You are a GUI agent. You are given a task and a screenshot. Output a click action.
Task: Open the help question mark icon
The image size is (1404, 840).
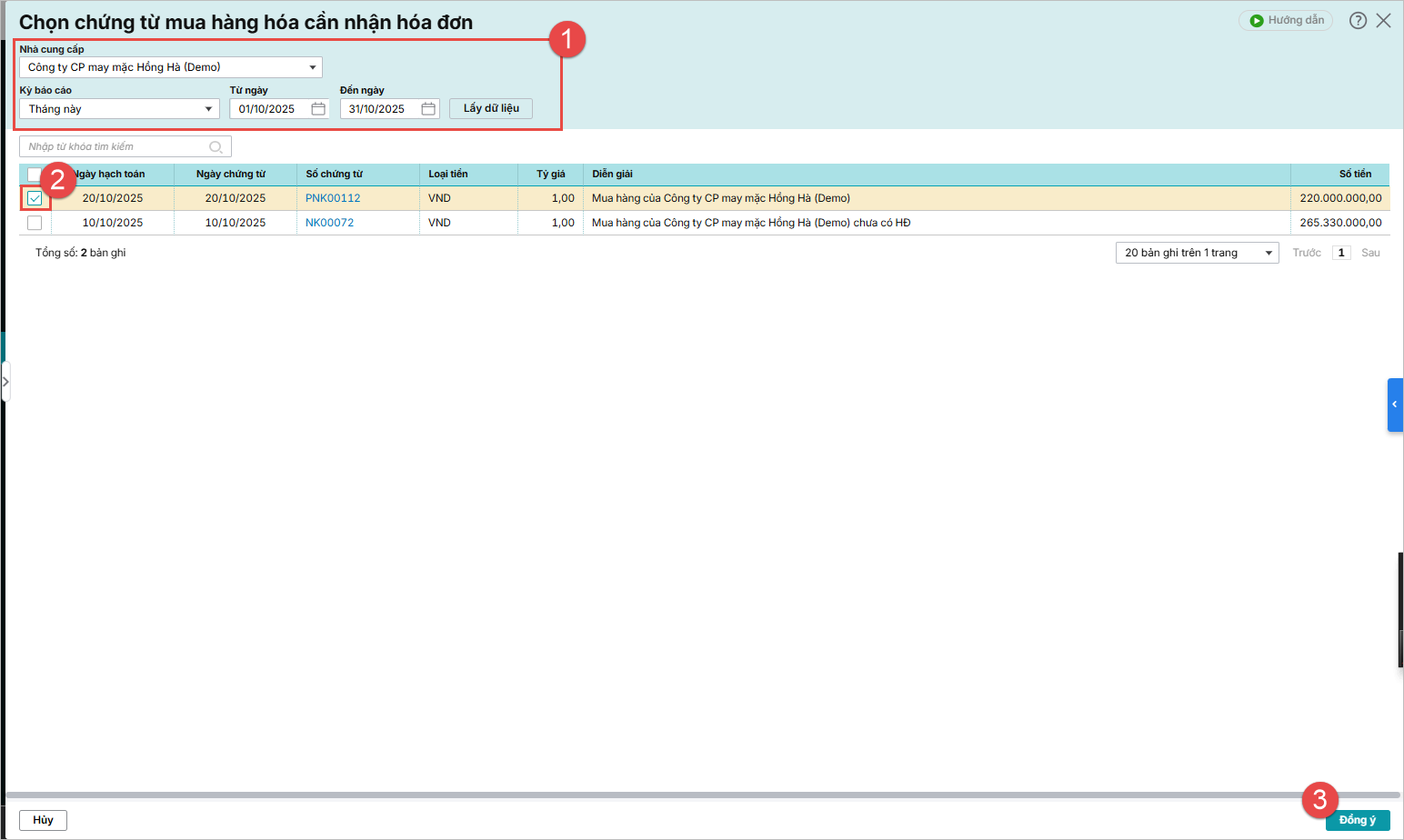pos(1358,20)
